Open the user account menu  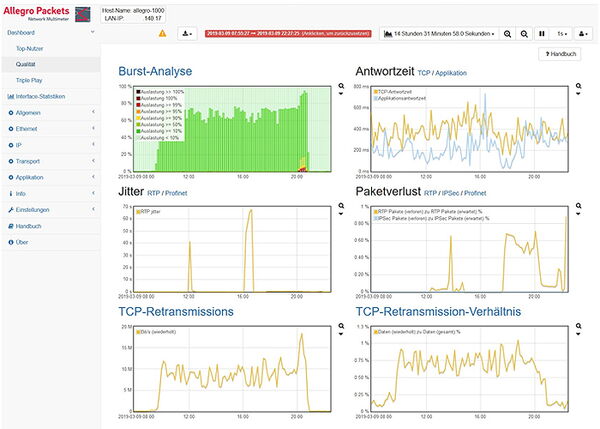(584, 33)
